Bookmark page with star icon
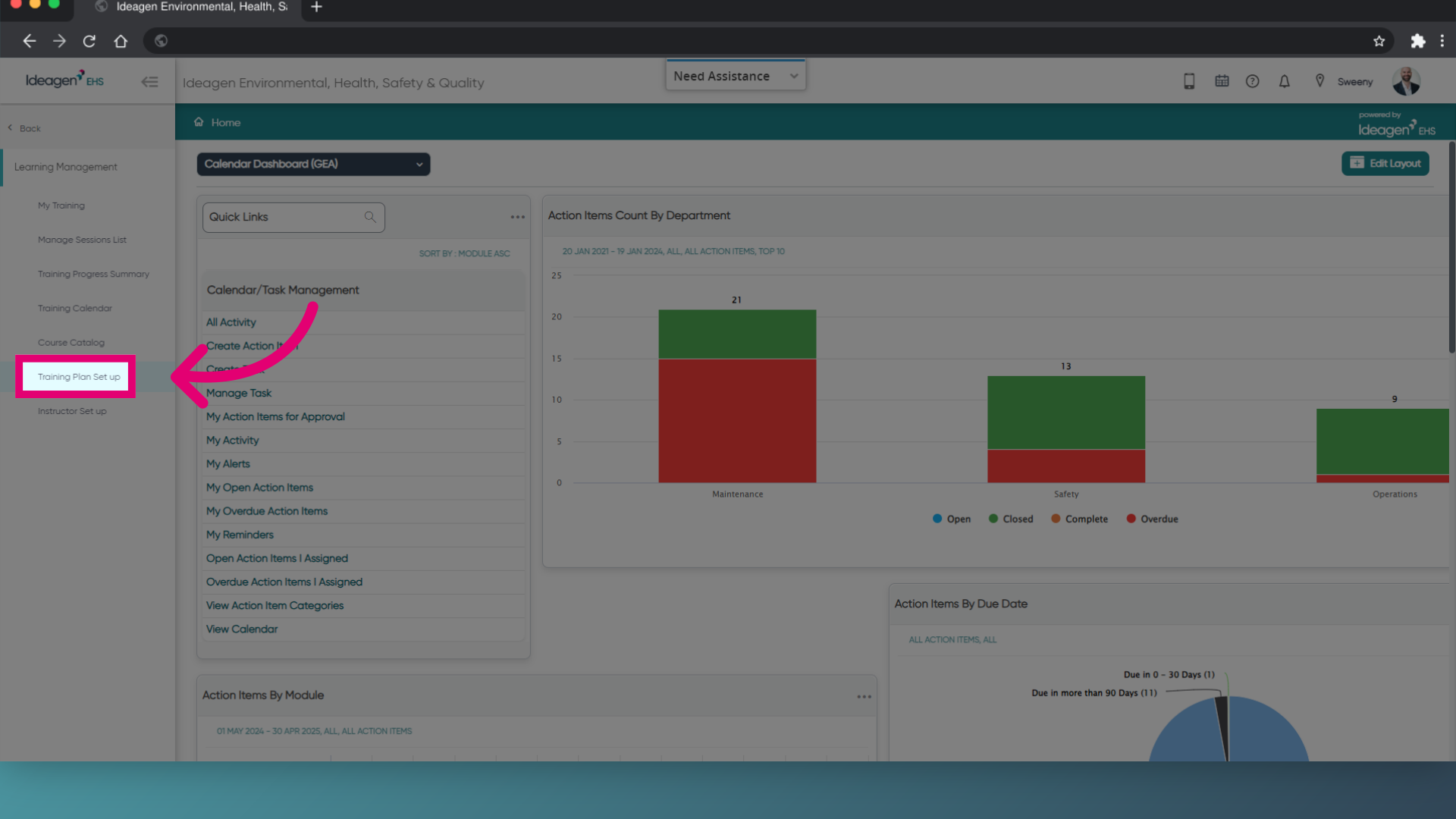Viewport: 1456px width, 819px height. pos(1379,41)
